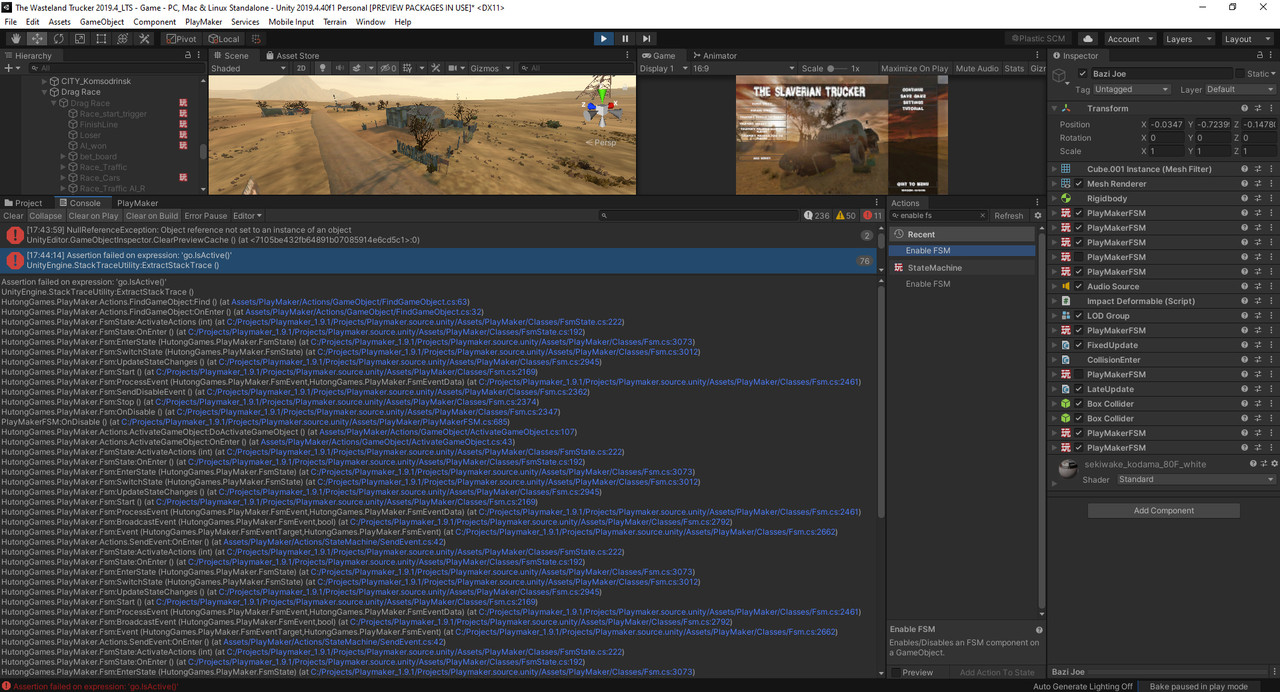Open Shaded draw mode dropdown
This screenshot has width=1280, height=692.
coord(248,68)
